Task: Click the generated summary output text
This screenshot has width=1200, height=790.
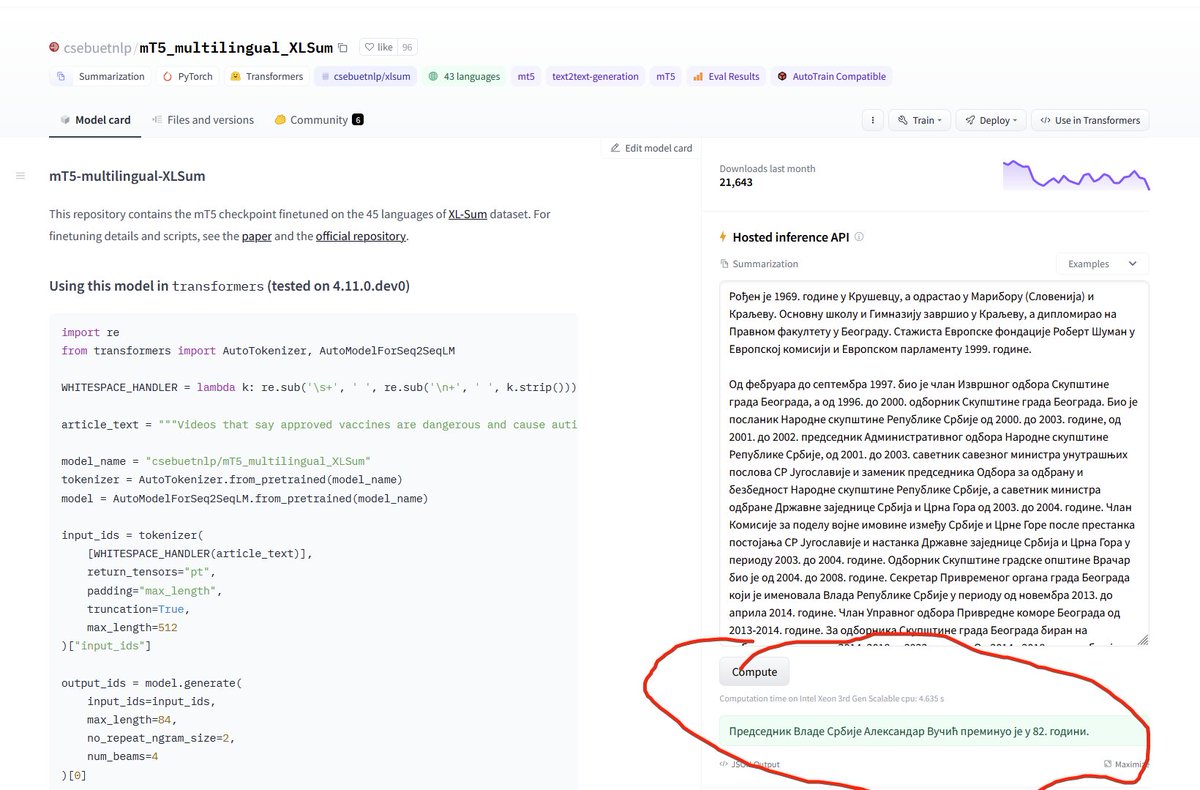Action: click(x=909, y=732)
